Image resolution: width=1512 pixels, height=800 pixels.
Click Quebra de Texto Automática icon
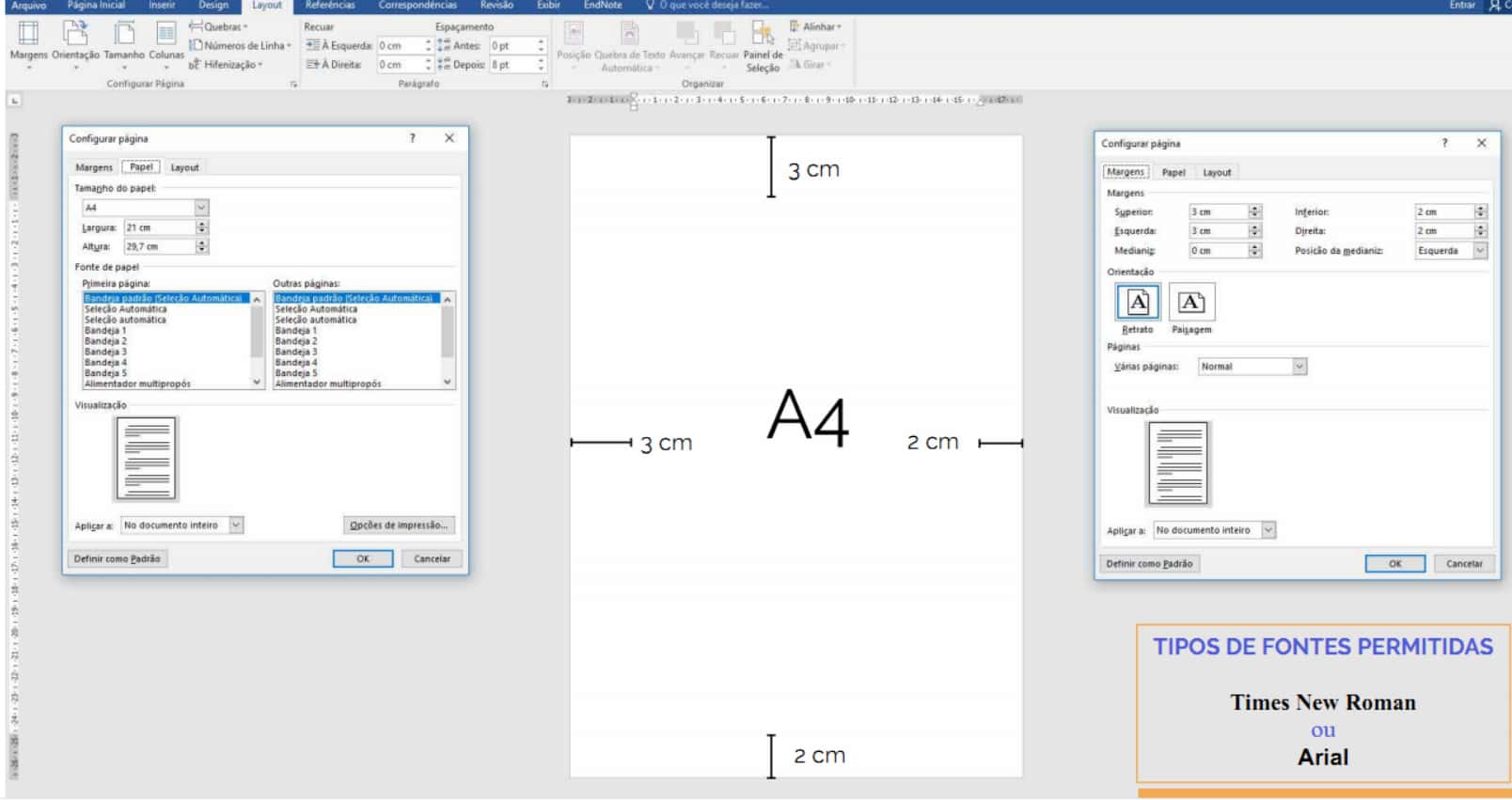pyautogui.click(x=629, y=46)
